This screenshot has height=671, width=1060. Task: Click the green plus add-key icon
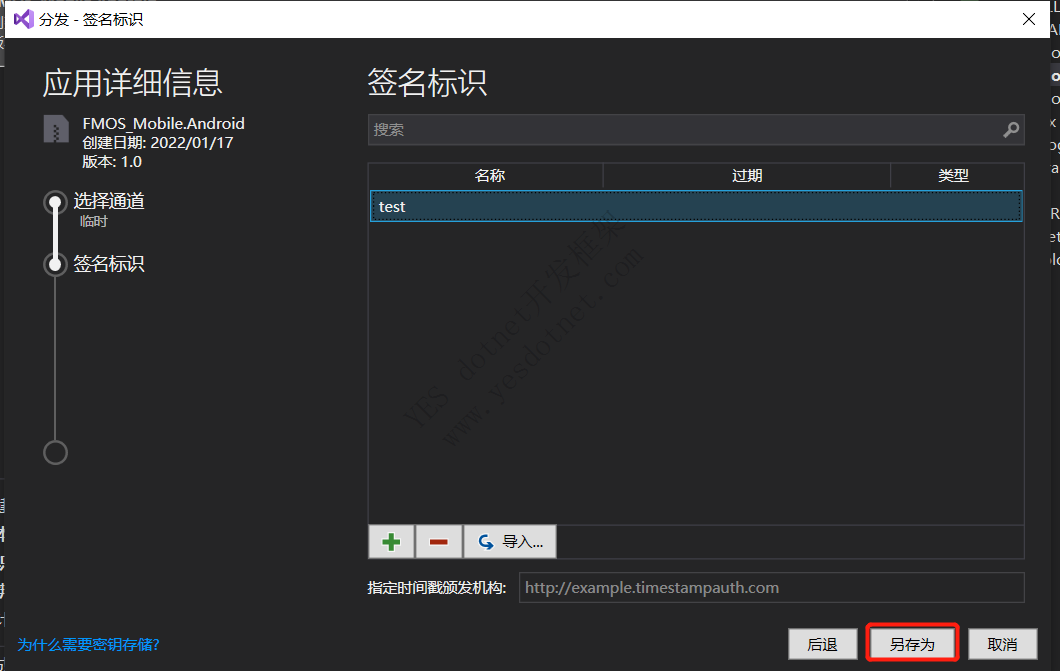pos(391,542)
